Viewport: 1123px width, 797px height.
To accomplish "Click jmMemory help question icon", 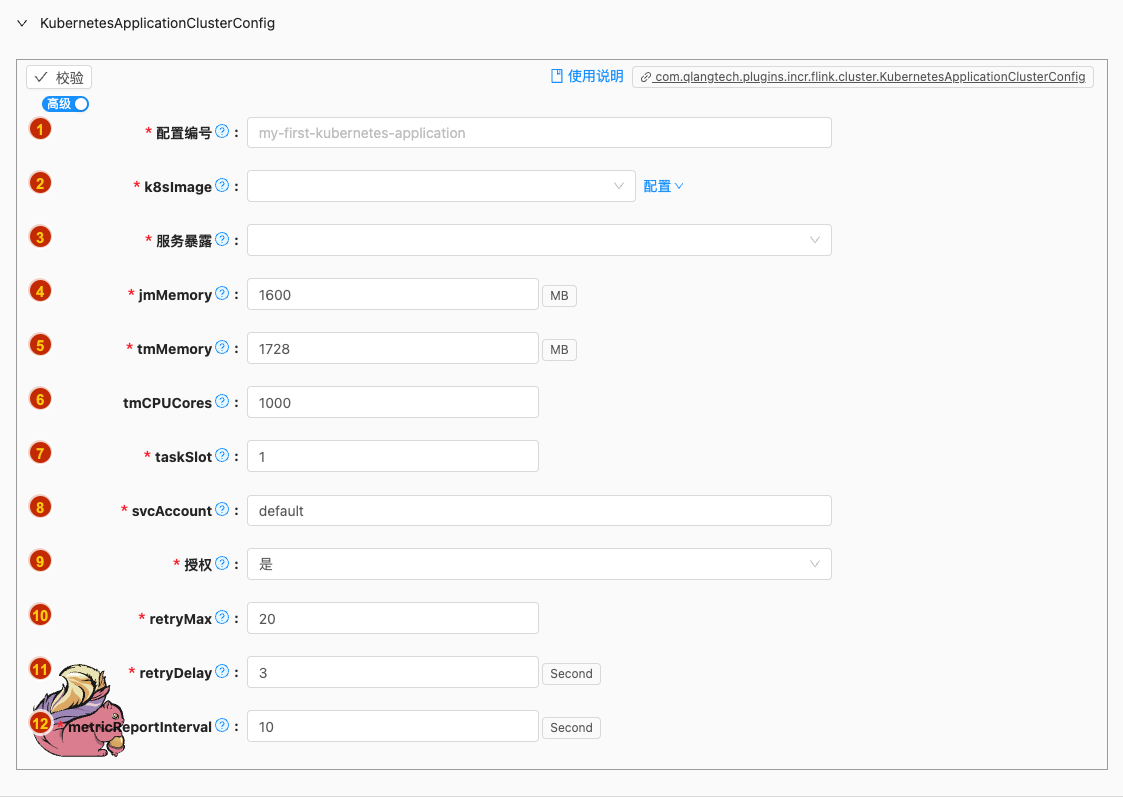I will (x=222, y=294).
